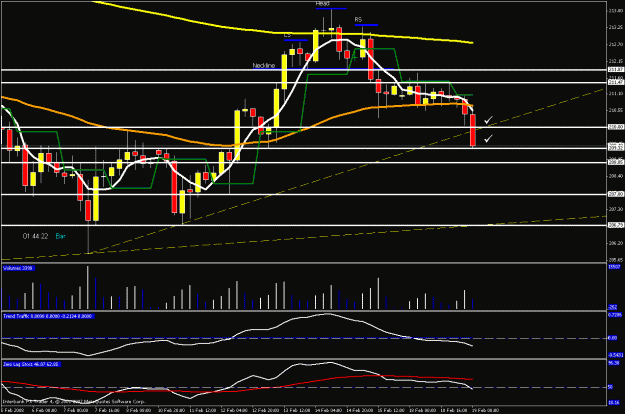625x414 pixels.
Task: Click the 206.79 price level tag
Action: [615, 225]
